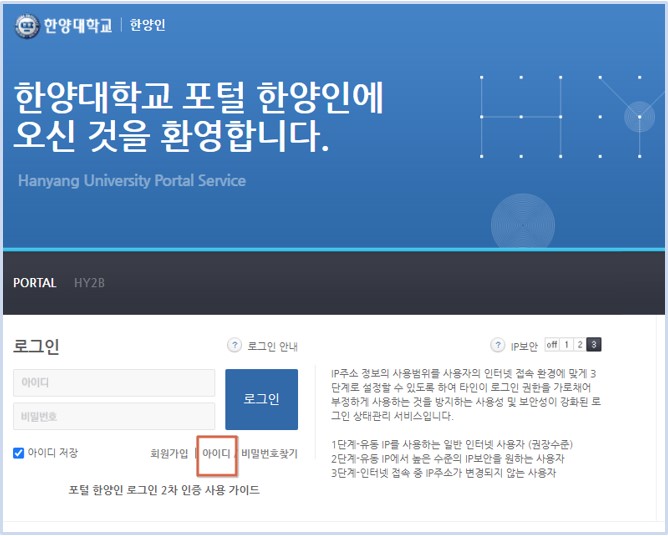Click the blue 로그인 button
This screenshot has height=536, width=668.
pyautogui.click(x=262, y=399)
